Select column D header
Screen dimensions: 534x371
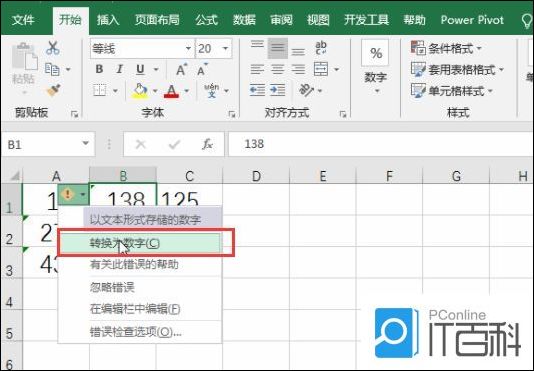pos(256,176)
